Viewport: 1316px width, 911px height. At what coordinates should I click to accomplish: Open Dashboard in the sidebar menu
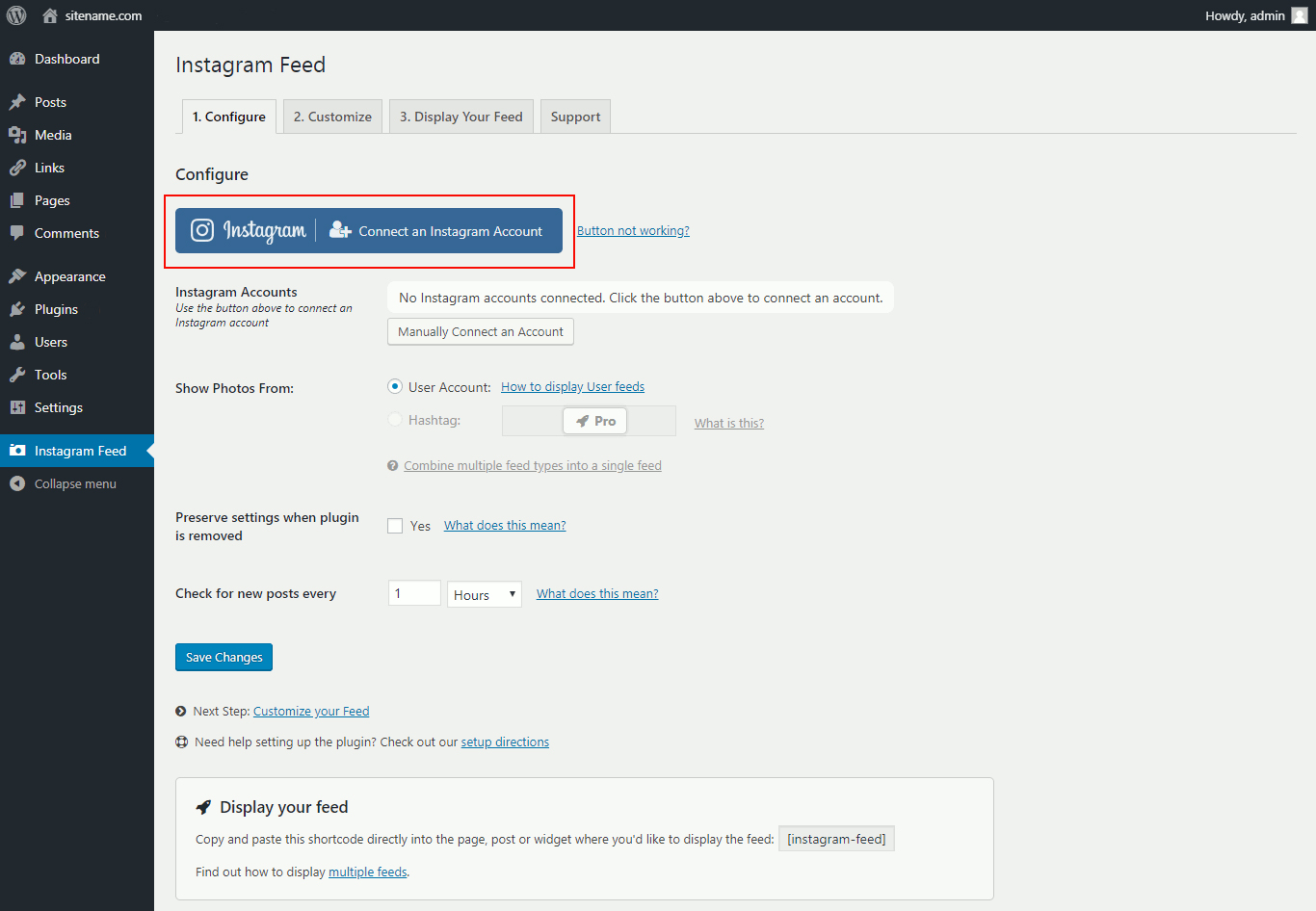click(x=77, y=59)
